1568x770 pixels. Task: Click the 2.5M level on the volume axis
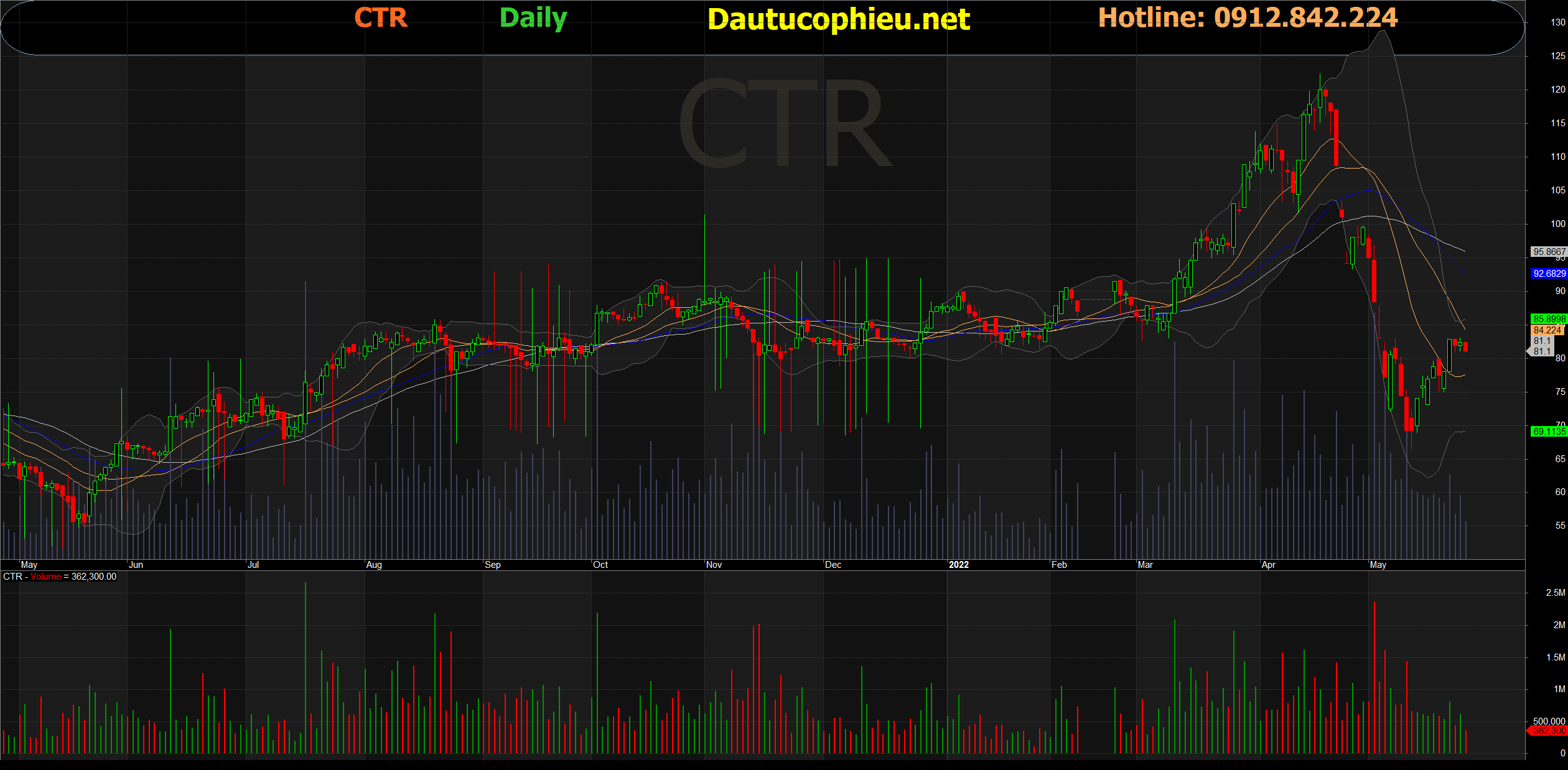tap(1555, 593)
